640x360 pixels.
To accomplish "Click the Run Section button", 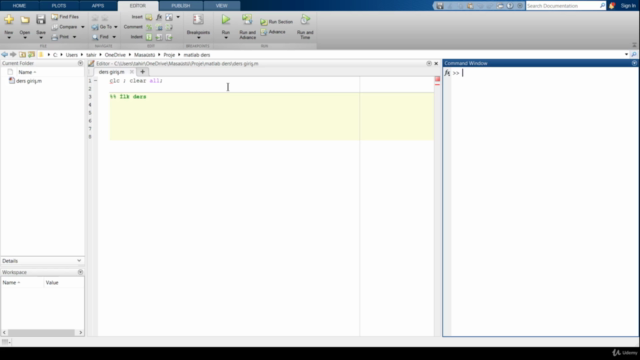I will (x=277, y=22).
